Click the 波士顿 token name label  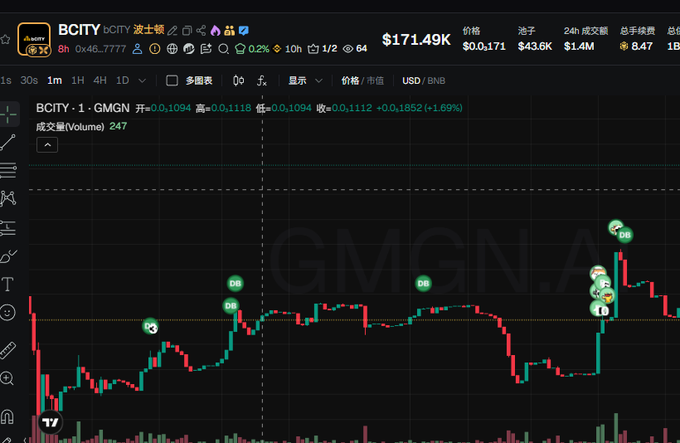click(148, 29)
